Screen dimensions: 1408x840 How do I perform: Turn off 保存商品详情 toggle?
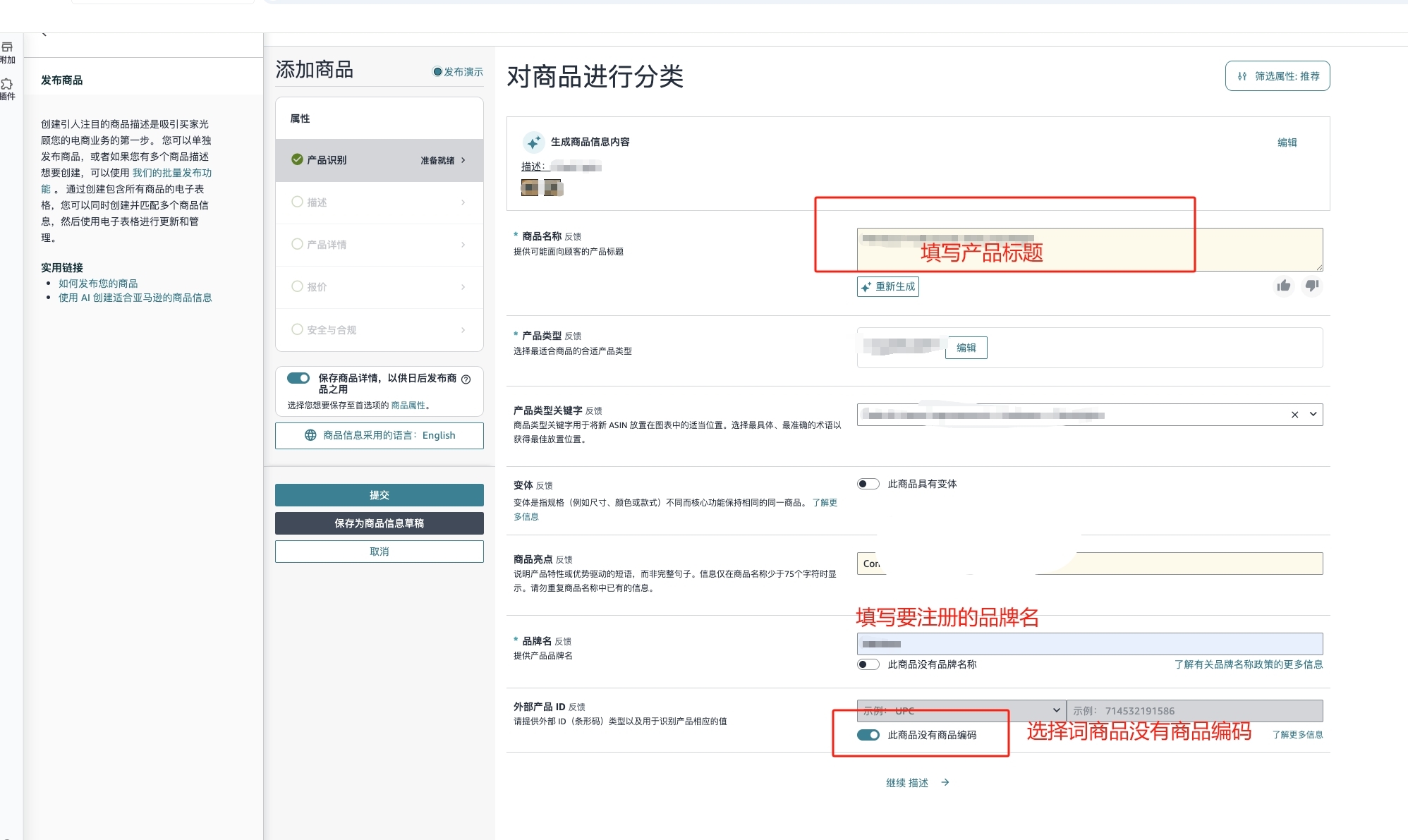point(298,378)
